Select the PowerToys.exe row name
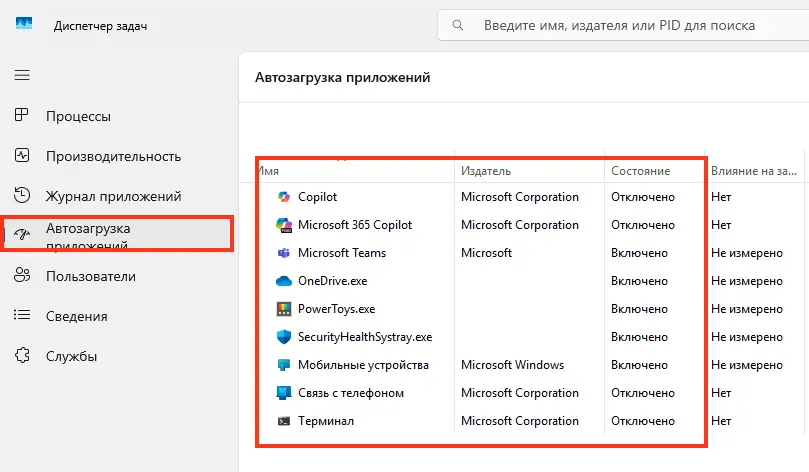Viewport: 809px width, 472px height. point(336,308)
